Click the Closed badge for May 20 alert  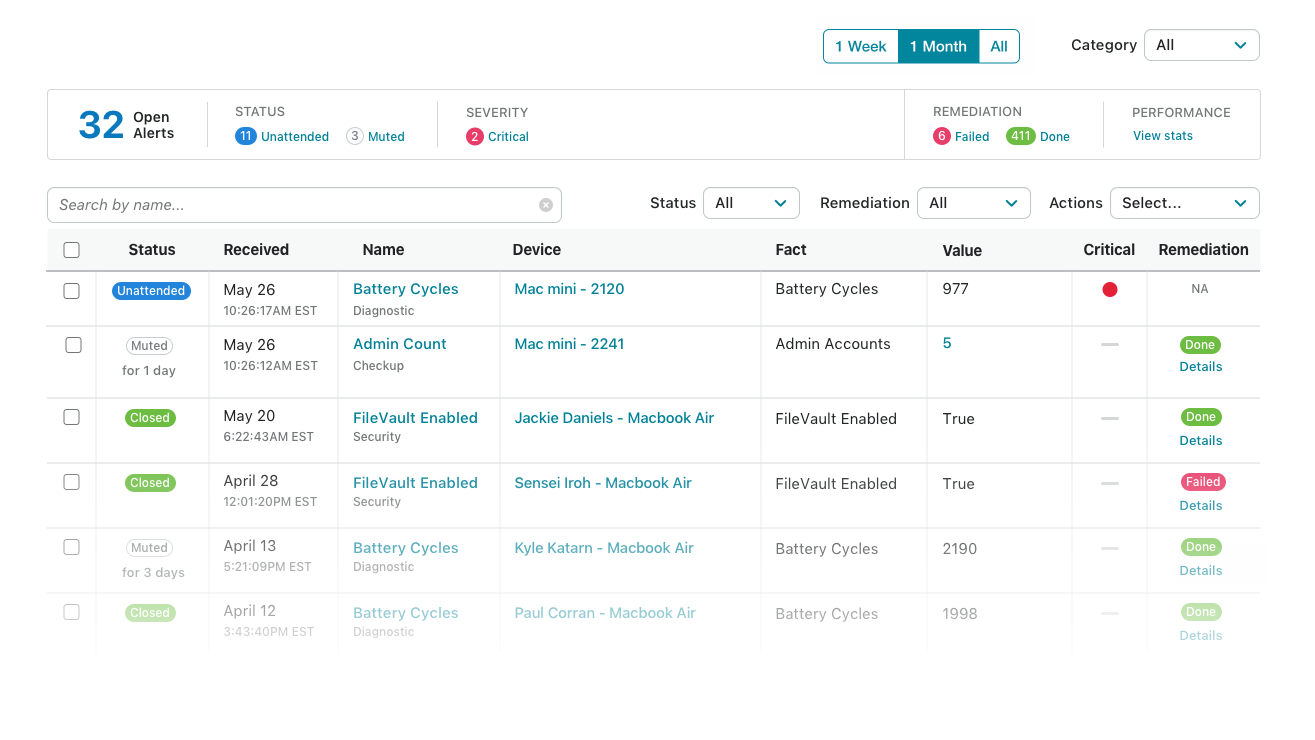150,418
